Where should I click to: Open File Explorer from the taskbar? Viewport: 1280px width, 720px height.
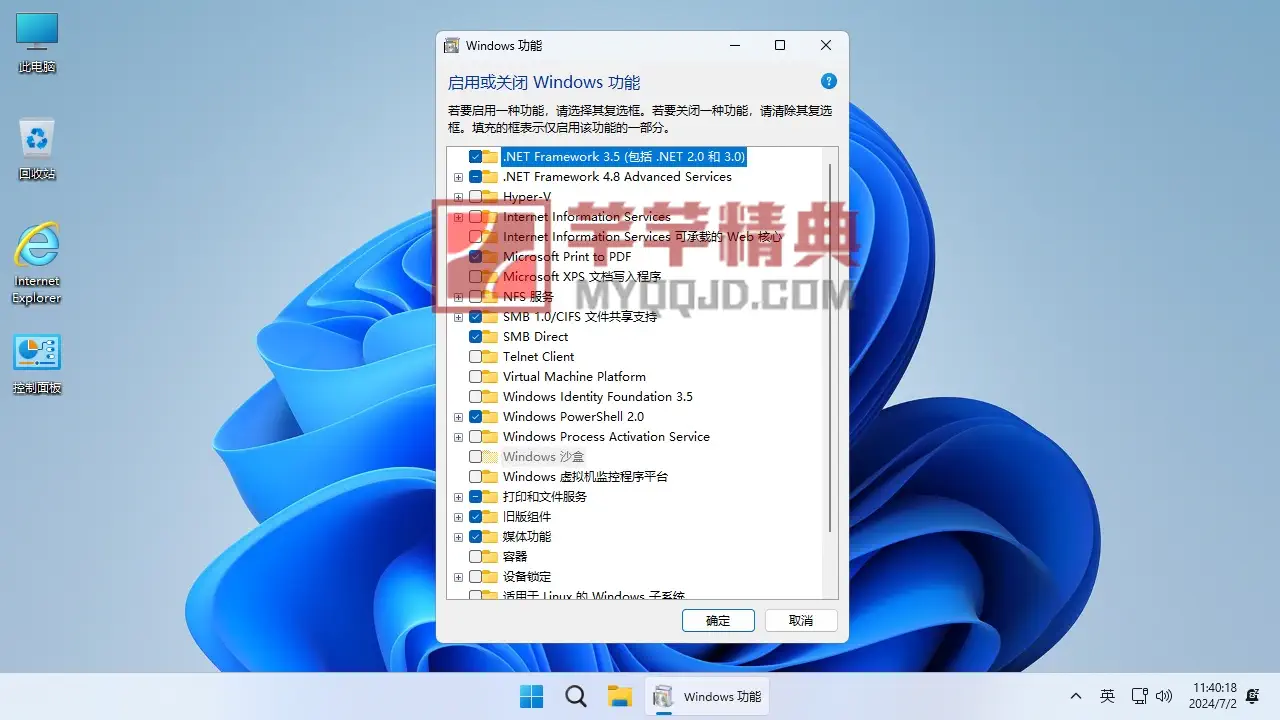pyautogui.click(x=620, y=697)
